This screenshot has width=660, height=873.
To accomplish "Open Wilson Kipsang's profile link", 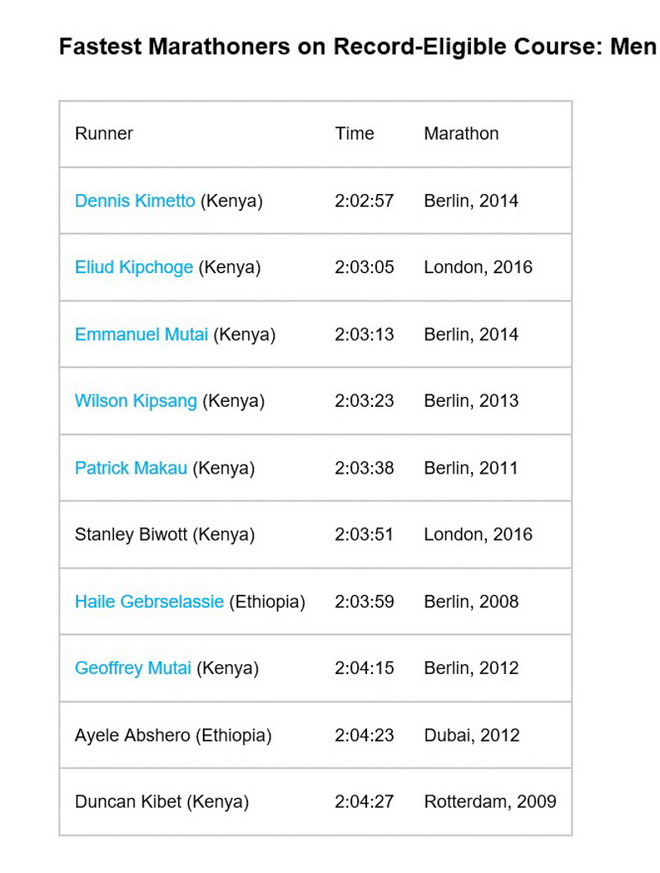I will pyautogui.click(x=136, y=401).
